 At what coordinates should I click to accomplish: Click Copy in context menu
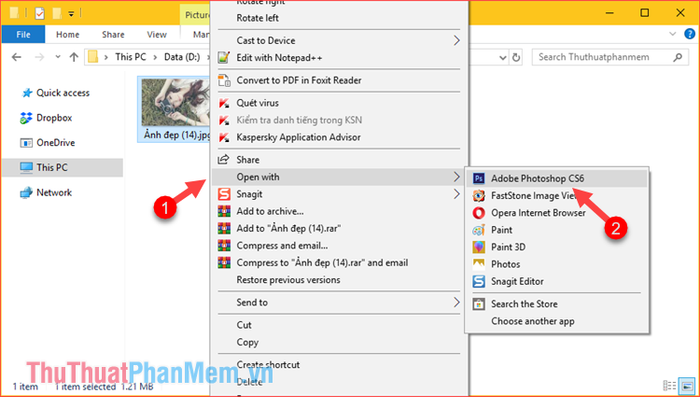(x=339, y=343)
